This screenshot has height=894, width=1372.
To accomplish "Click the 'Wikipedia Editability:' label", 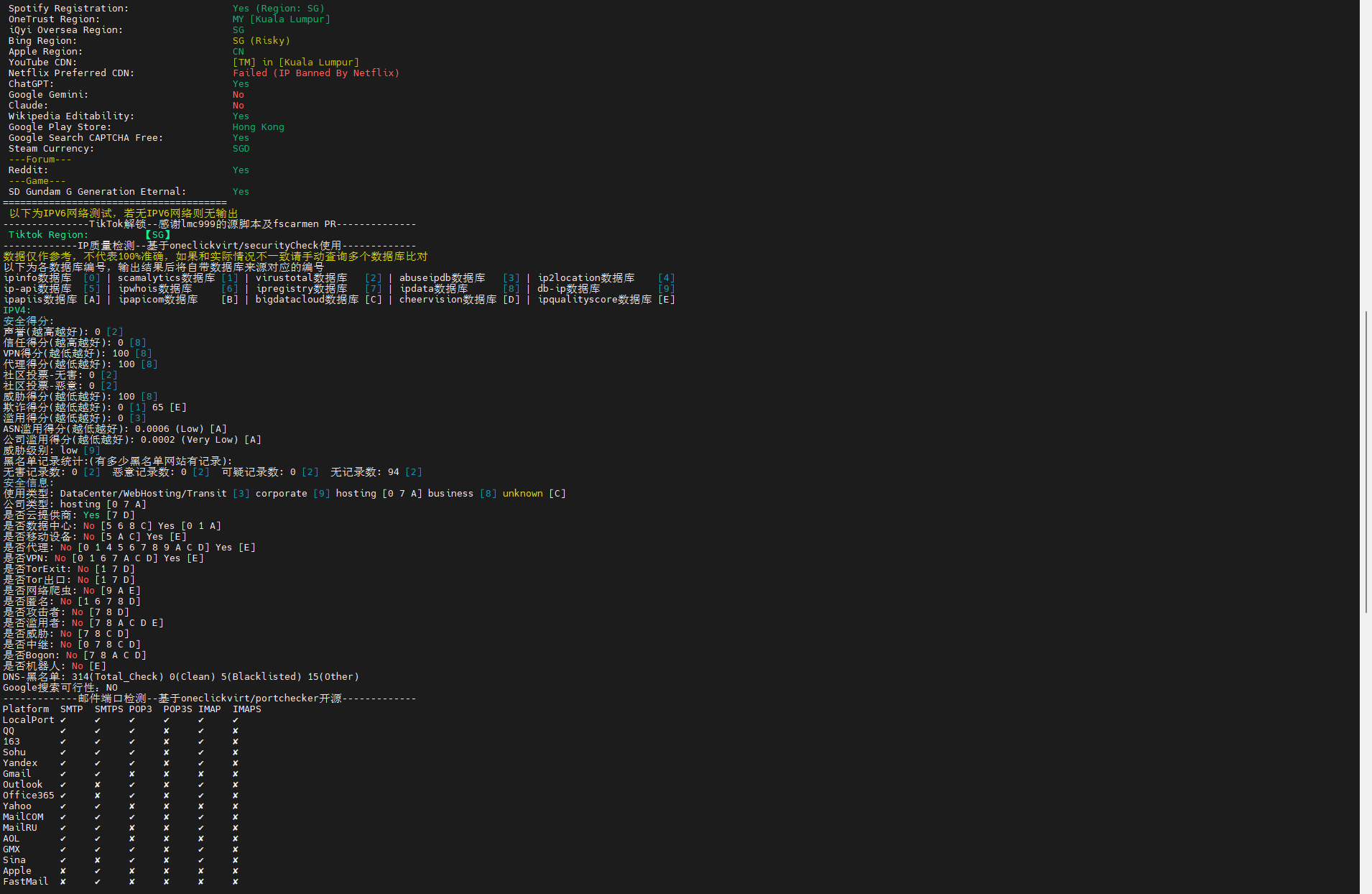I will [x=71, y=116].
